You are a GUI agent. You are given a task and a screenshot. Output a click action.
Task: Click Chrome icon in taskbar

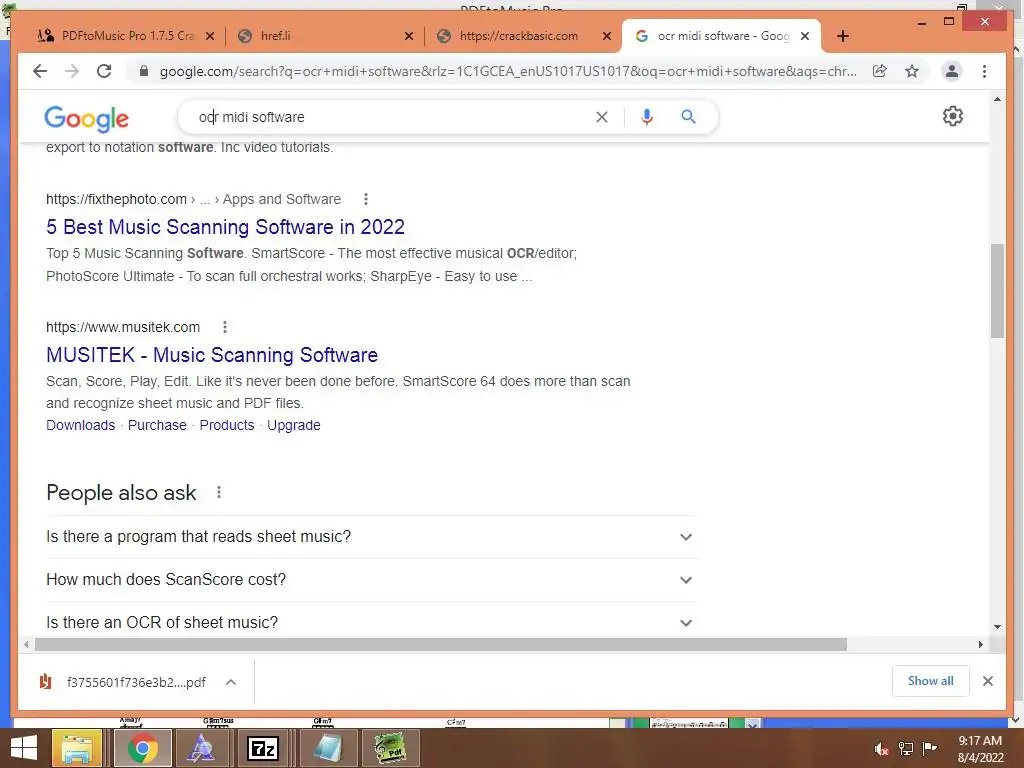click(142, 748)
